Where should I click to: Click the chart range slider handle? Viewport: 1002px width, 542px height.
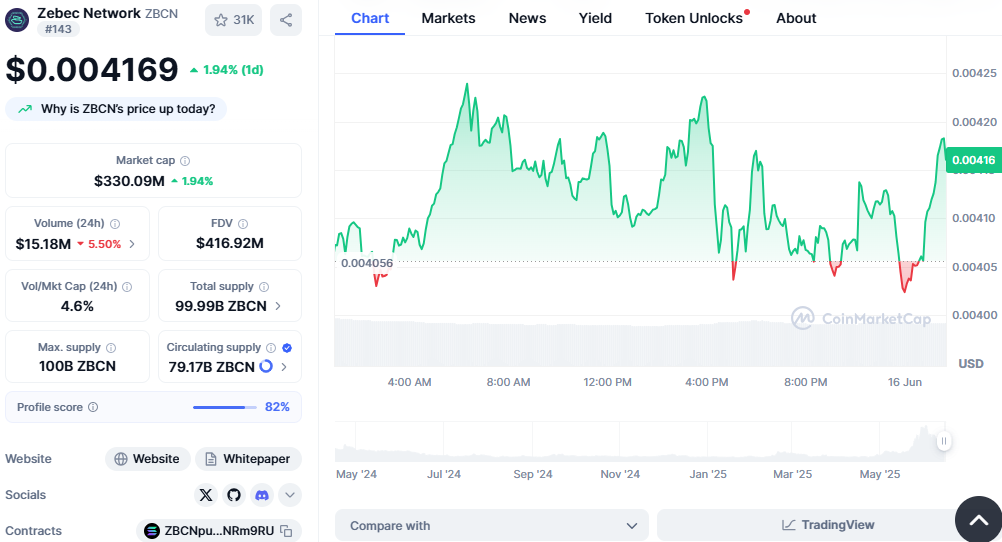point(943,441)
